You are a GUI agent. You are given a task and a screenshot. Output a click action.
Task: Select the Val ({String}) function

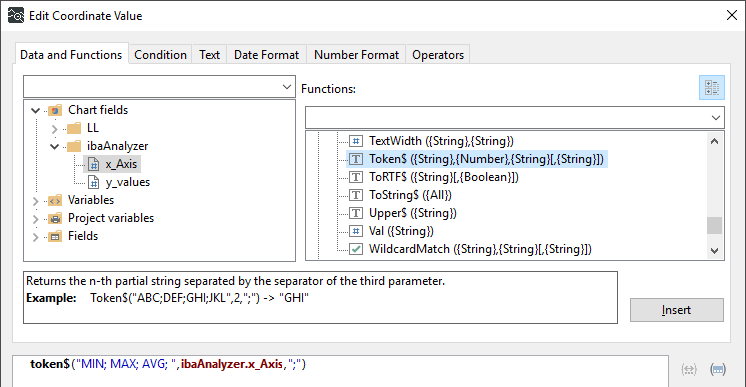click(402, 231)
